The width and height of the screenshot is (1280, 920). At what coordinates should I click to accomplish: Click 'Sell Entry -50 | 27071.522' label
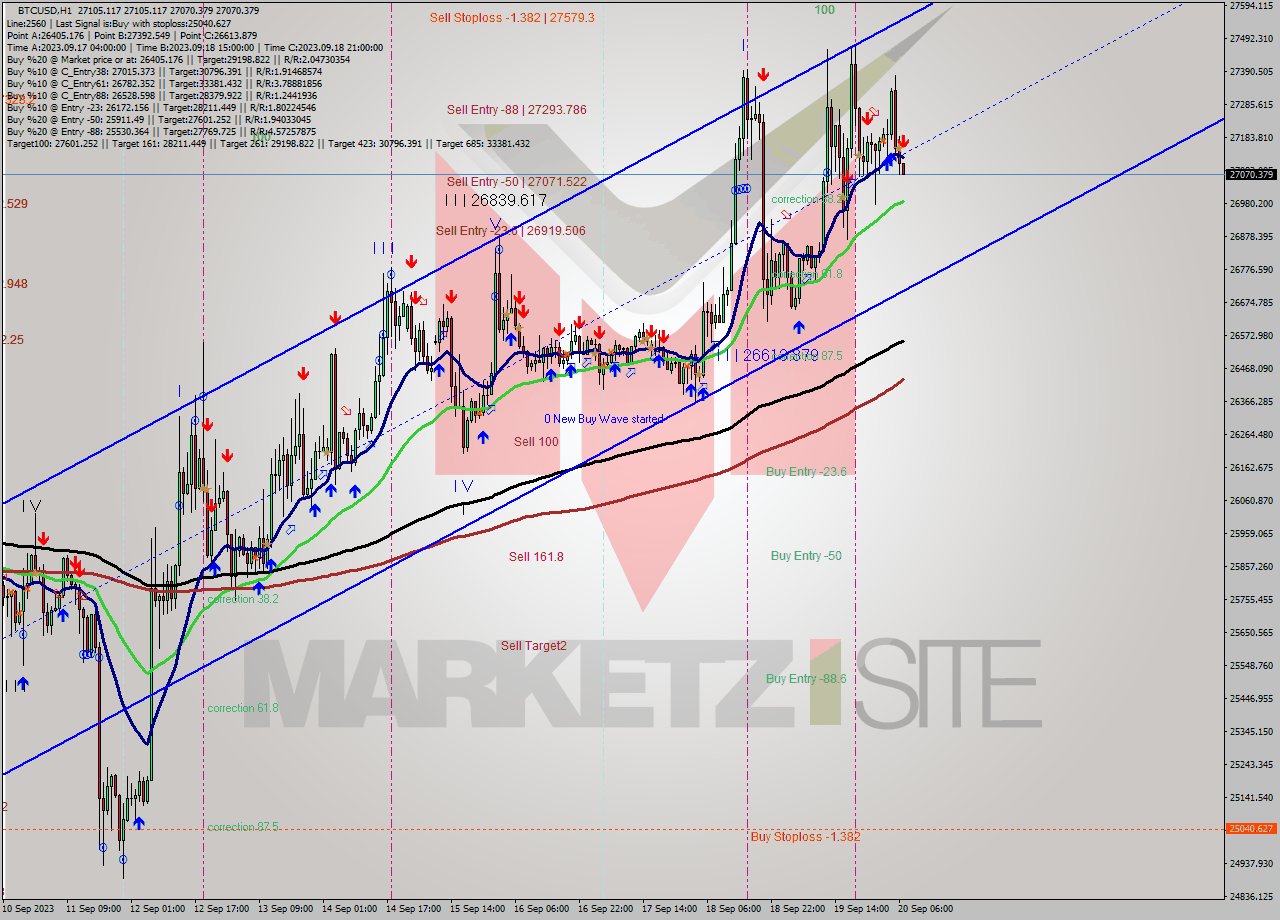(x=516, y=182)
